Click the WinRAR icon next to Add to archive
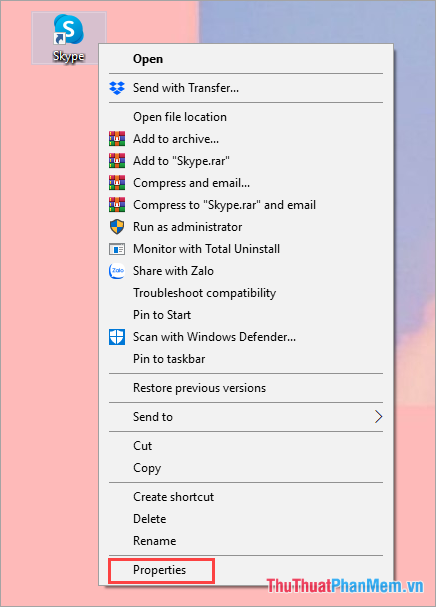 coord(117,139)
